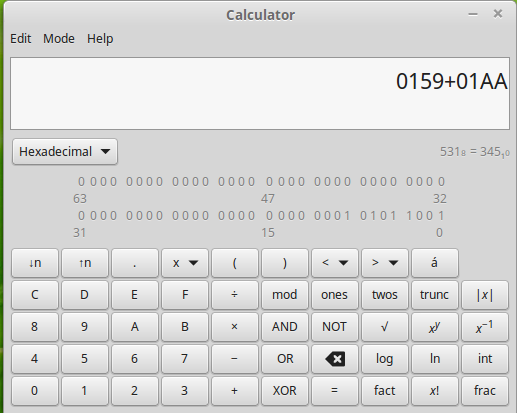Click the superscript ↑n button
Image resolution: width=517 pixels, height=413 pixels.
tap(85, 263)
